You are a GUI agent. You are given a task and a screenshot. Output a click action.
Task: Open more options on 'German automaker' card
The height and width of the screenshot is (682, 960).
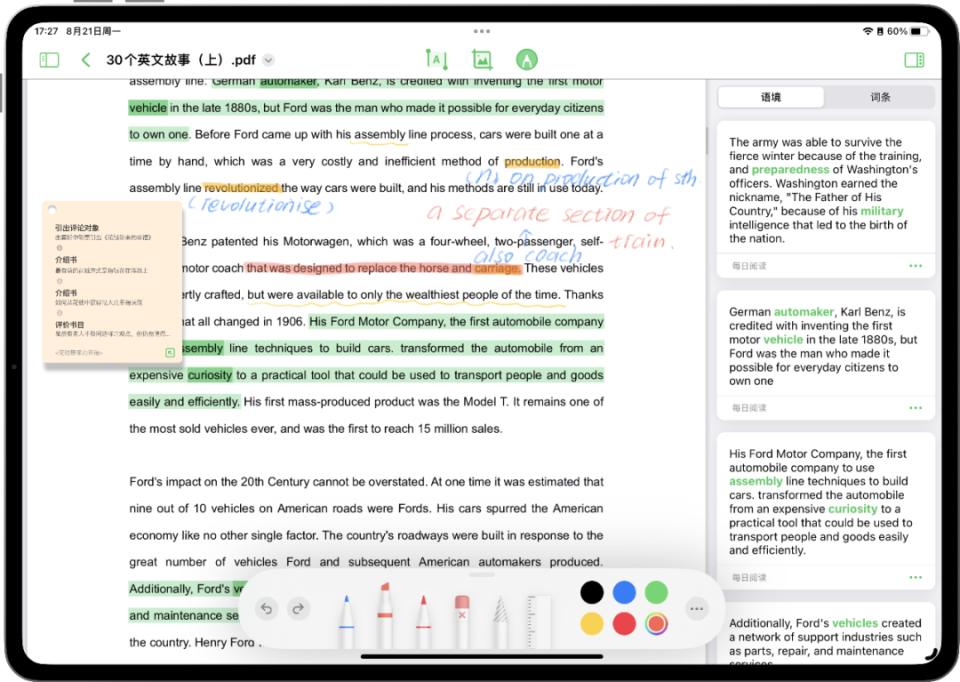[x=915, y=408]
